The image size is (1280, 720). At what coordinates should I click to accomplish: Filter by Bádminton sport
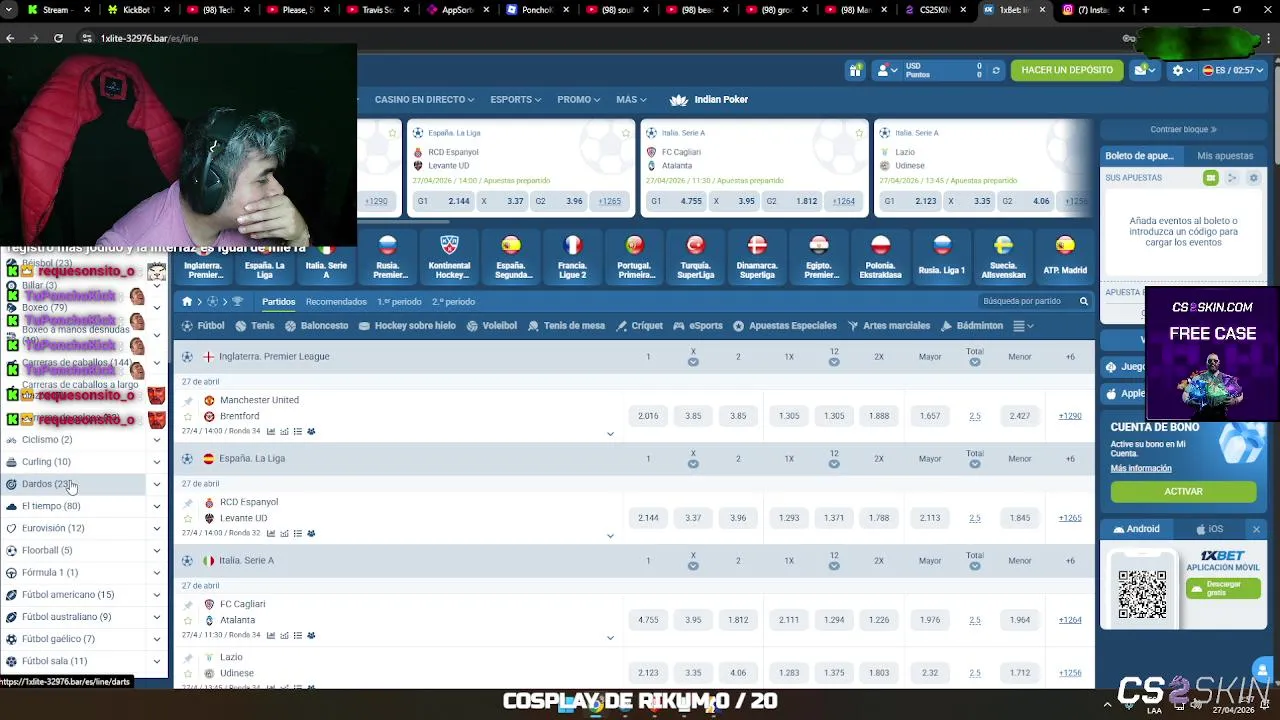pos(972,326)
